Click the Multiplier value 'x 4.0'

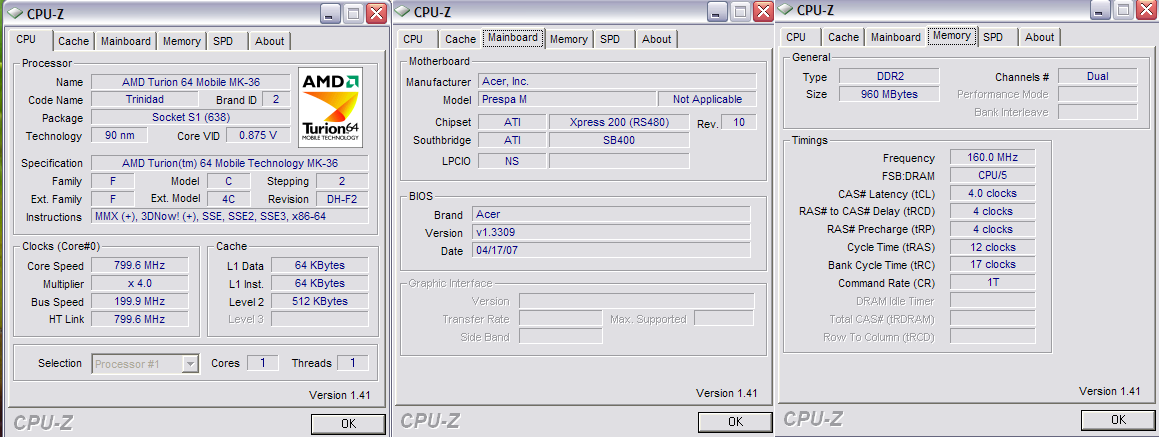point(140,283)
